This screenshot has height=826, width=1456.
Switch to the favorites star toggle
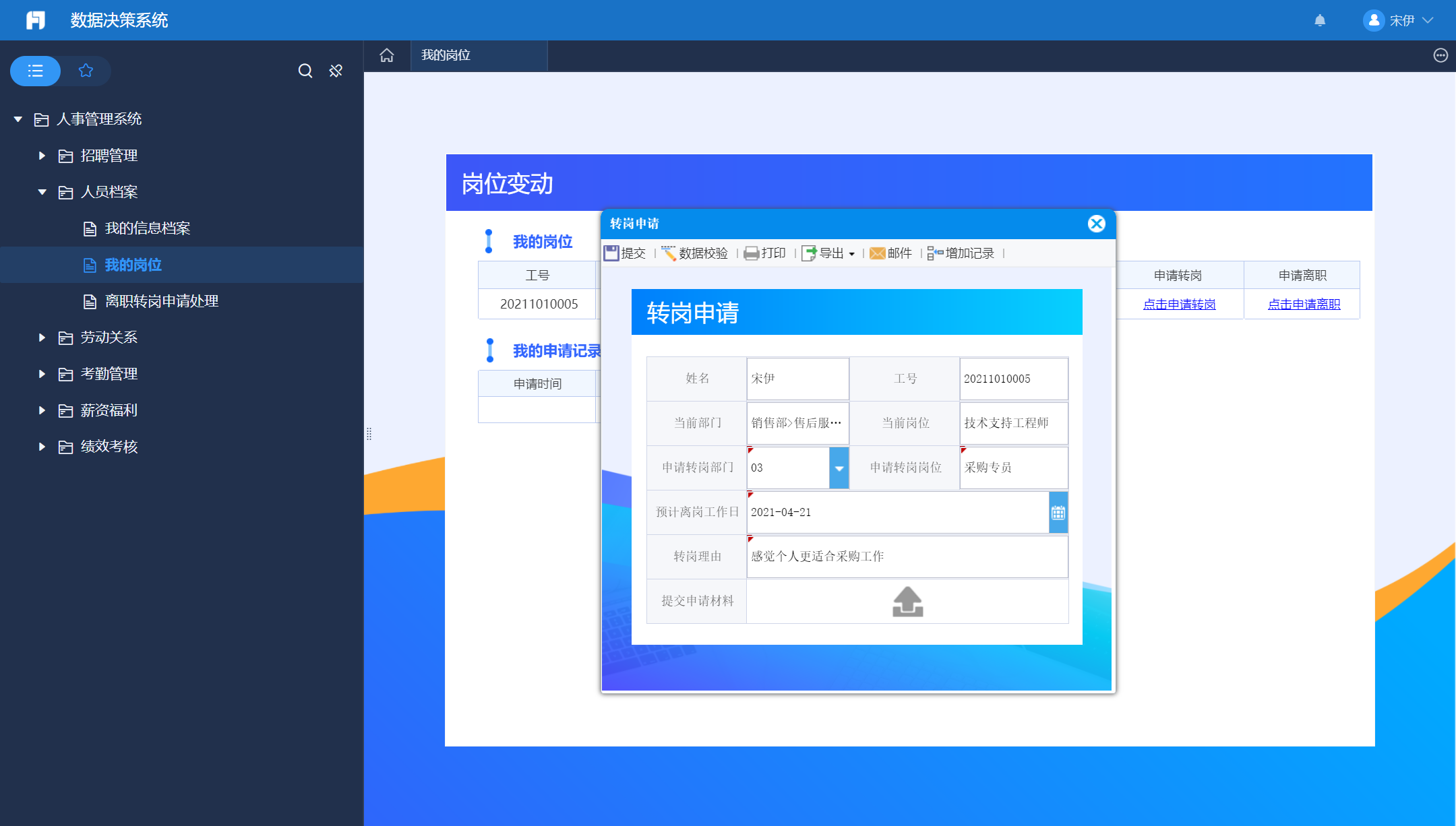[x=86, y=71]
